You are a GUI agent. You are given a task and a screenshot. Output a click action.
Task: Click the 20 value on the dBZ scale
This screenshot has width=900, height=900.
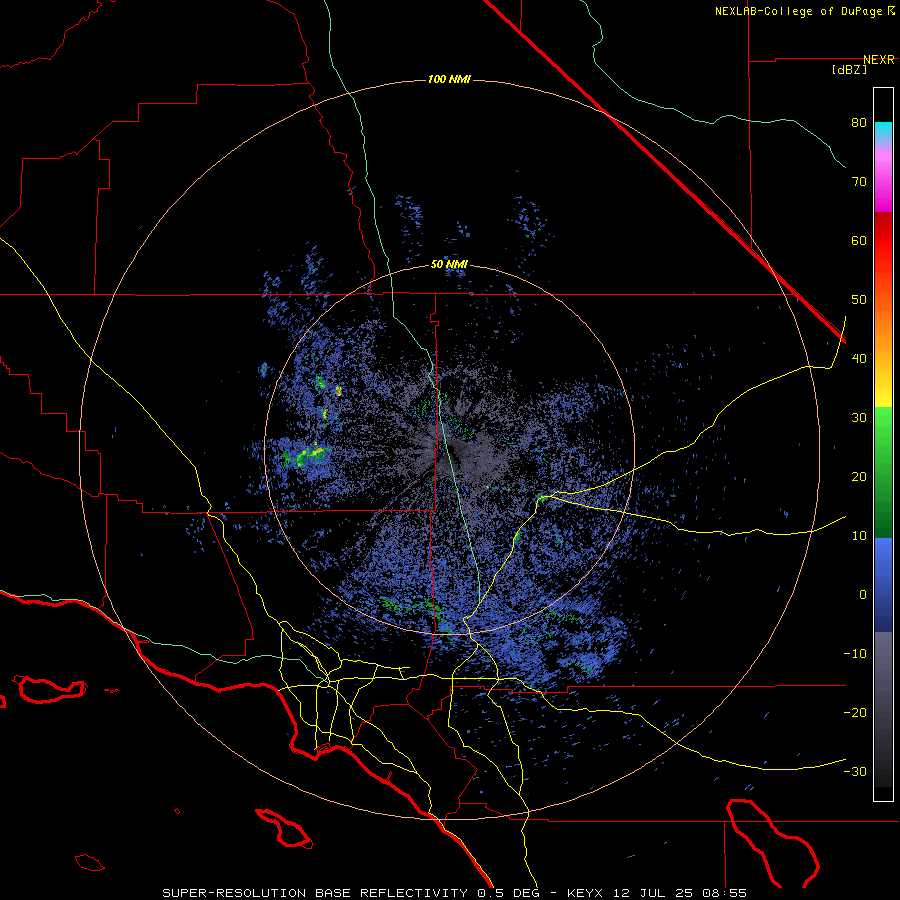click(x=859, y=477)
